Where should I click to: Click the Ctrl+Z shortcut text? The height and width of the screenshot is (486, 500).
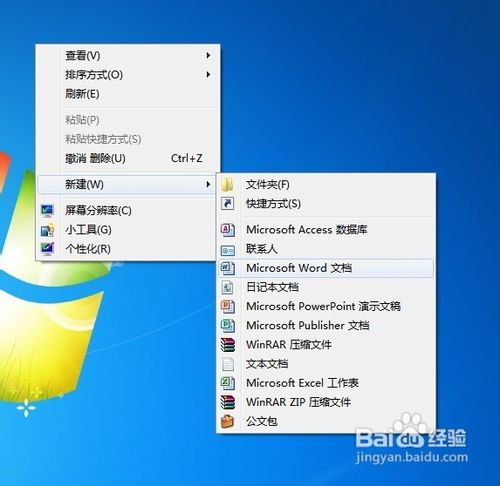click(x=187, y=158)
